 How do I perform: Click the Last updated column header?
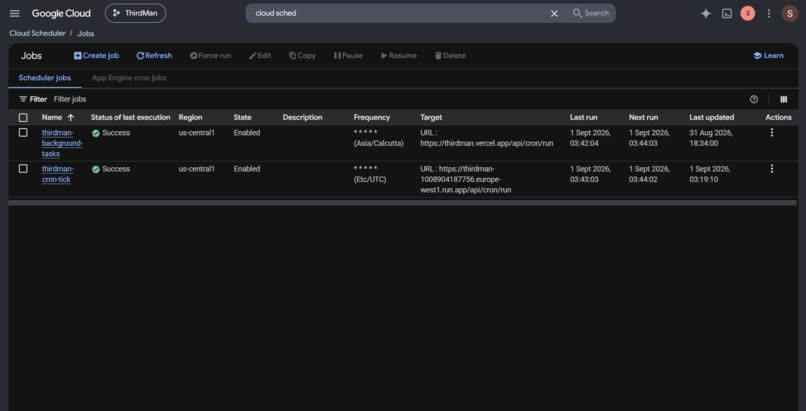point(711,118)
